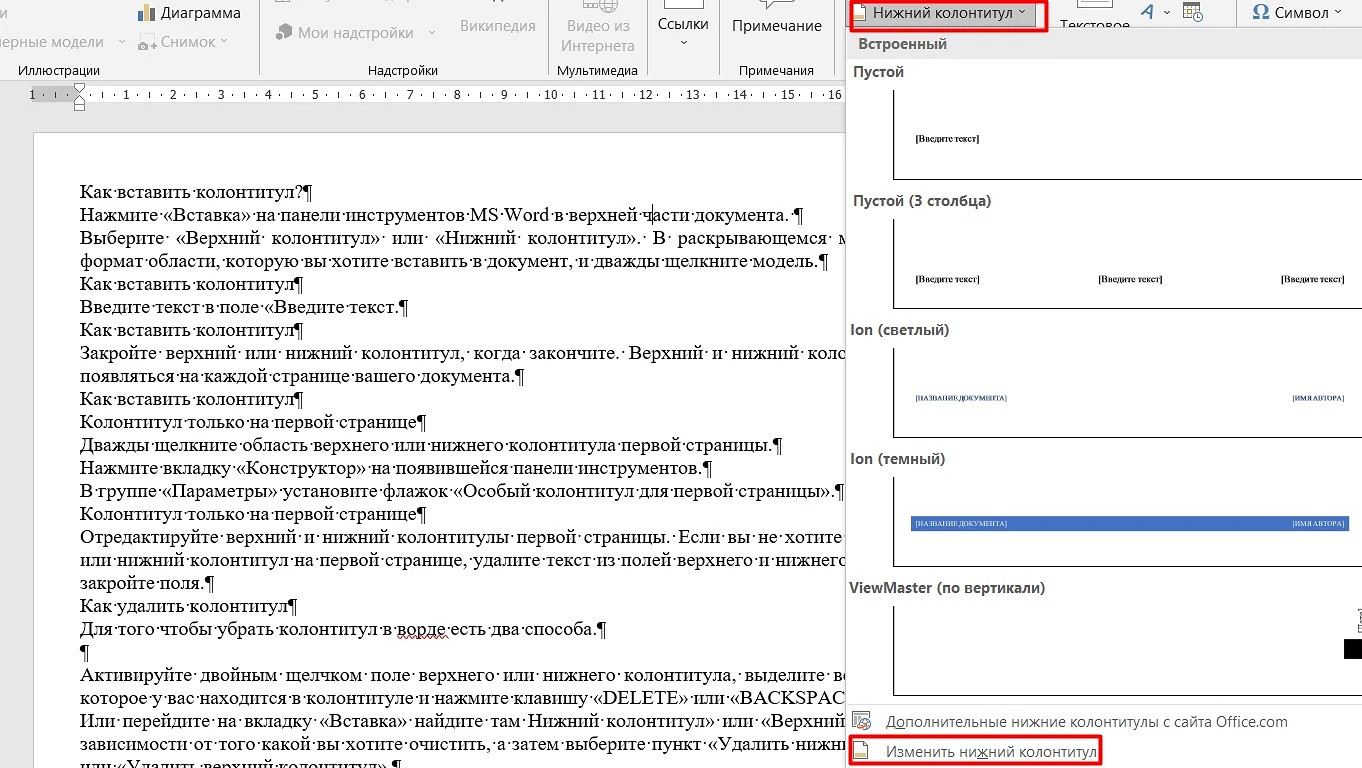This screenshot has height=768, width=1362.
Task: Open the Нижний колонтитул dropdown
Action: 944,13
